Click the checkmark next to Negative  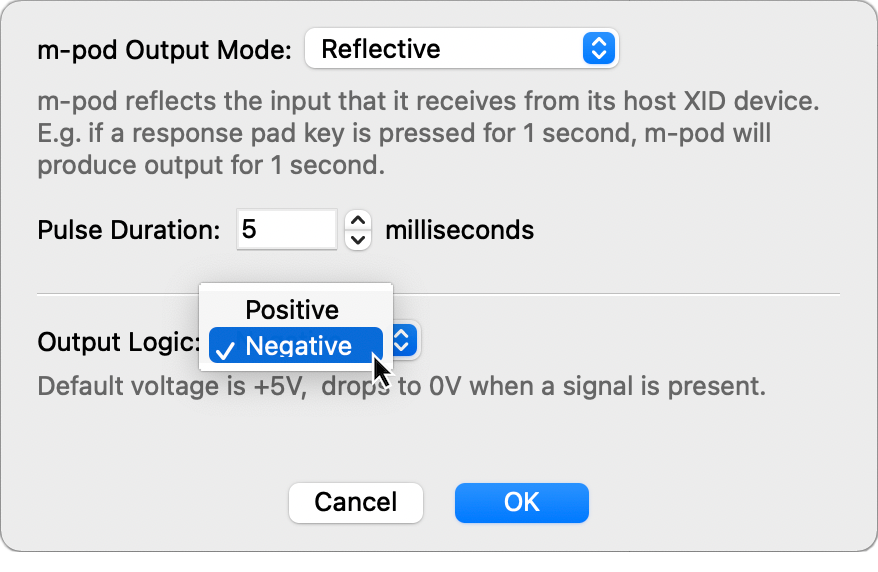click(226, 348)
